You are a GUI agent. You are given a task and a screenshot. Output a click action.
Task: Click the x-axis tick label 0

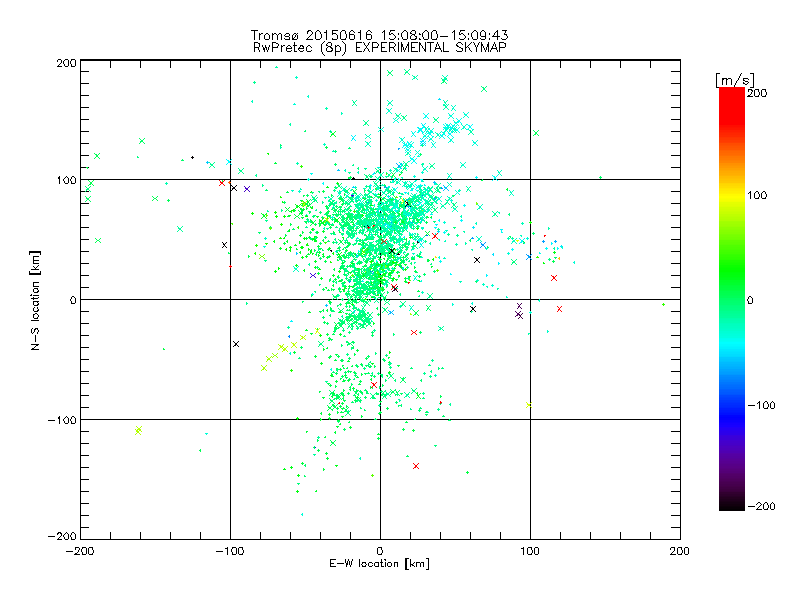point(380,551)
